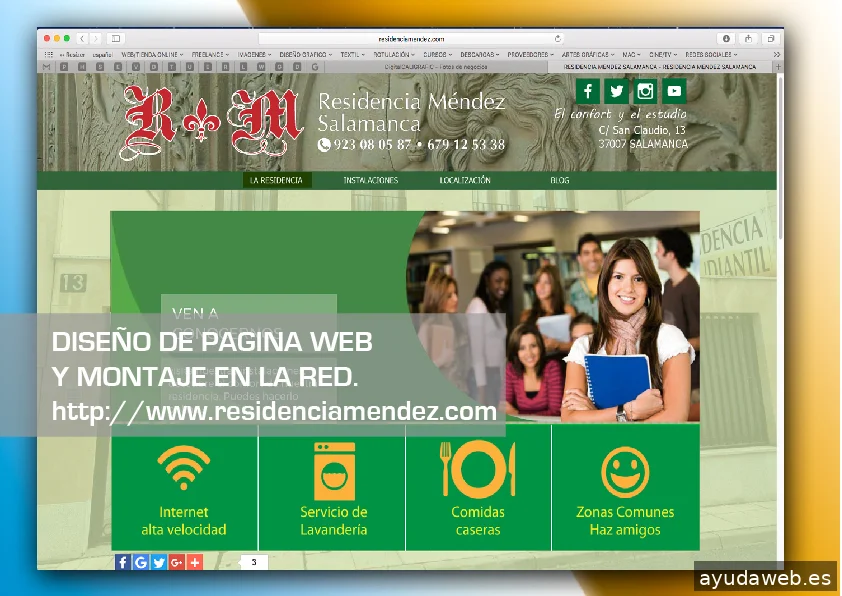Viewport: 842px width, 596px height.
Task: Open the INSTALACIONES menu item
Action: (x=370, y=180)
